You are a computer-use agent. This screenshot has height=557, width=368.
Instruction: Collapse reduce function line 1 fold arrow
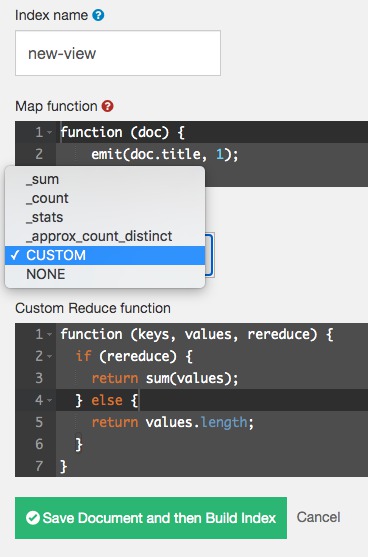49,334
